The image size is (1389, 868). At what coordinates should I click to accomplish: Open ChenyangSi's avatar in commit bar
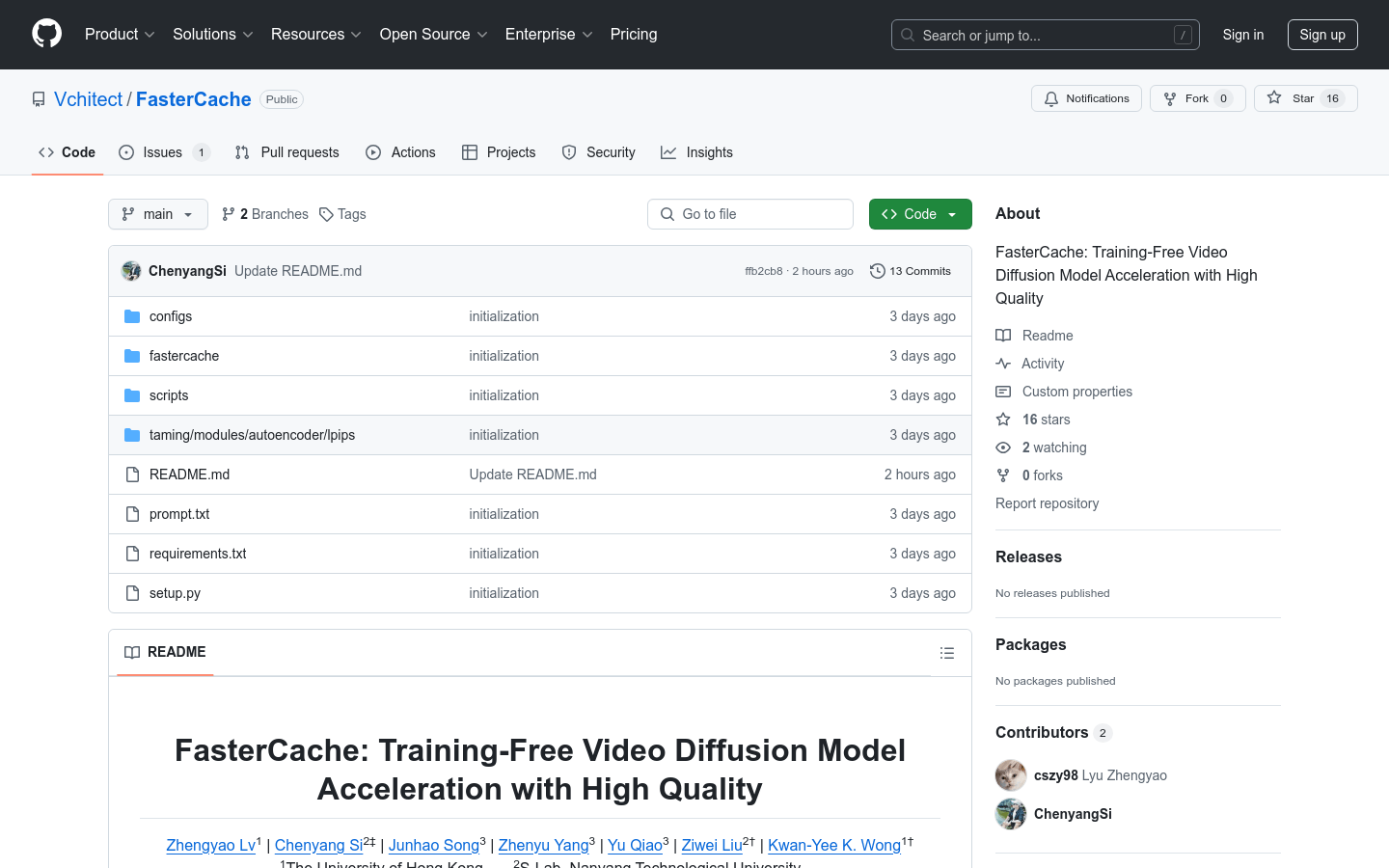click(x=131, y=271)
